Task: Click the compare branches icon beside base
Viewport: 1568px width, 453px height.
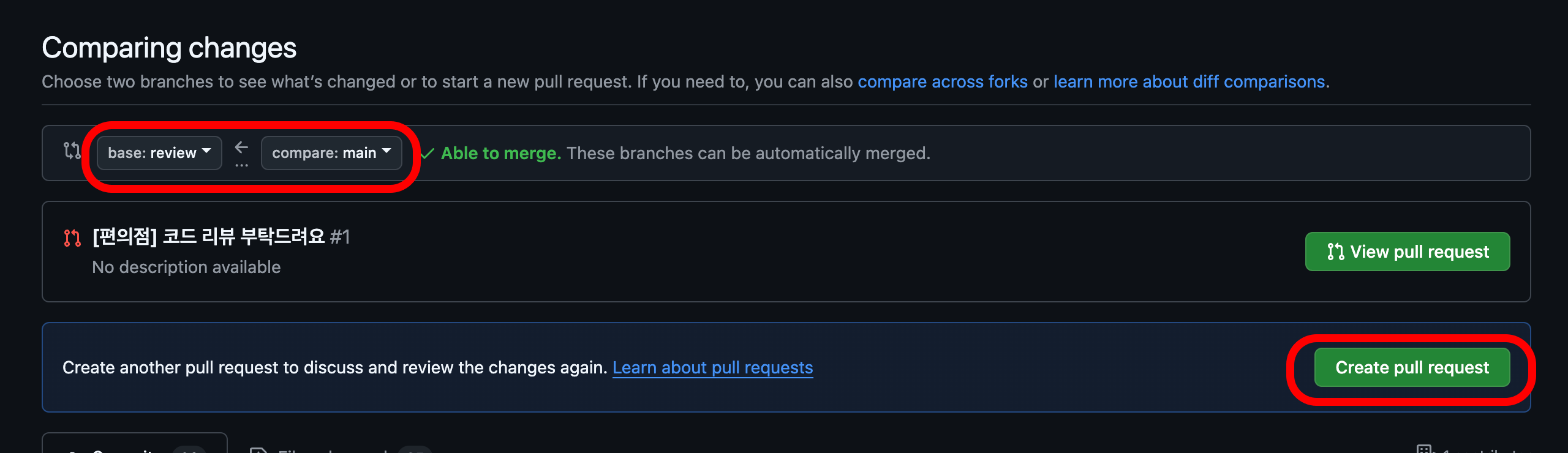Action: tap(72, 151)
